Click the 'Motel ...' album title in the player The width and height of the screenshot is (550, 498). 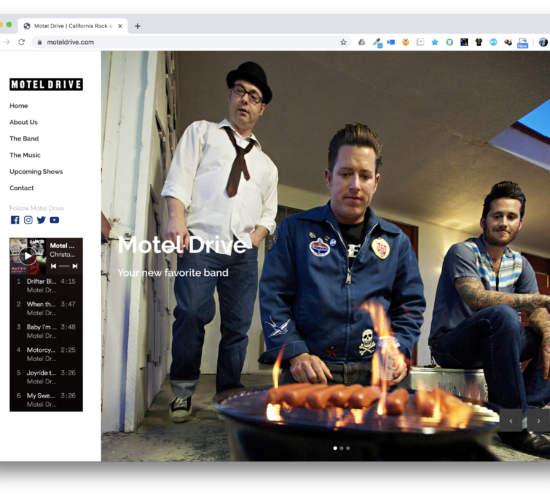(x=62, y=245)
